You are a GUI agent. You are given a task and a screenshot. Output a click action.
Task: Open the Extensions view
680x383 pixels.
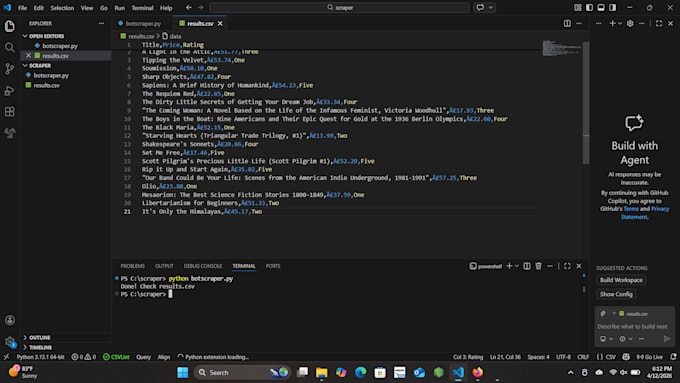pyautogui.click(x=10, y=111)
